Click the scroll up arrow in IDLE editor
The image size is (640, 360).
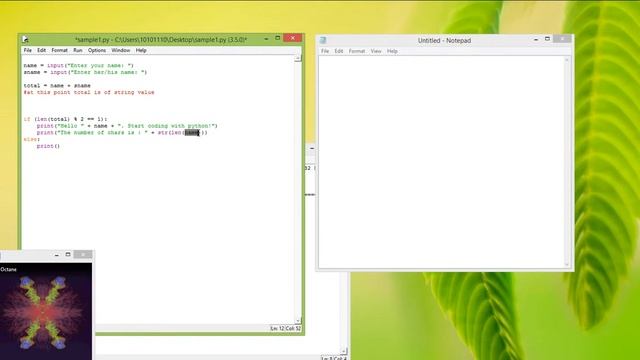pos(298,58)
